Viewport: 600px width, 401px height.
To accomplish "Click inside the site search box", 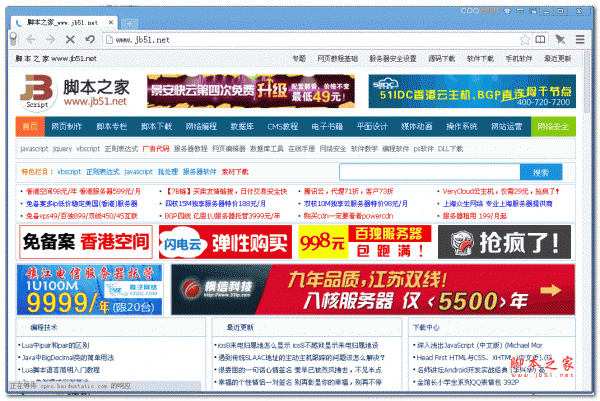I will [429, 172].
